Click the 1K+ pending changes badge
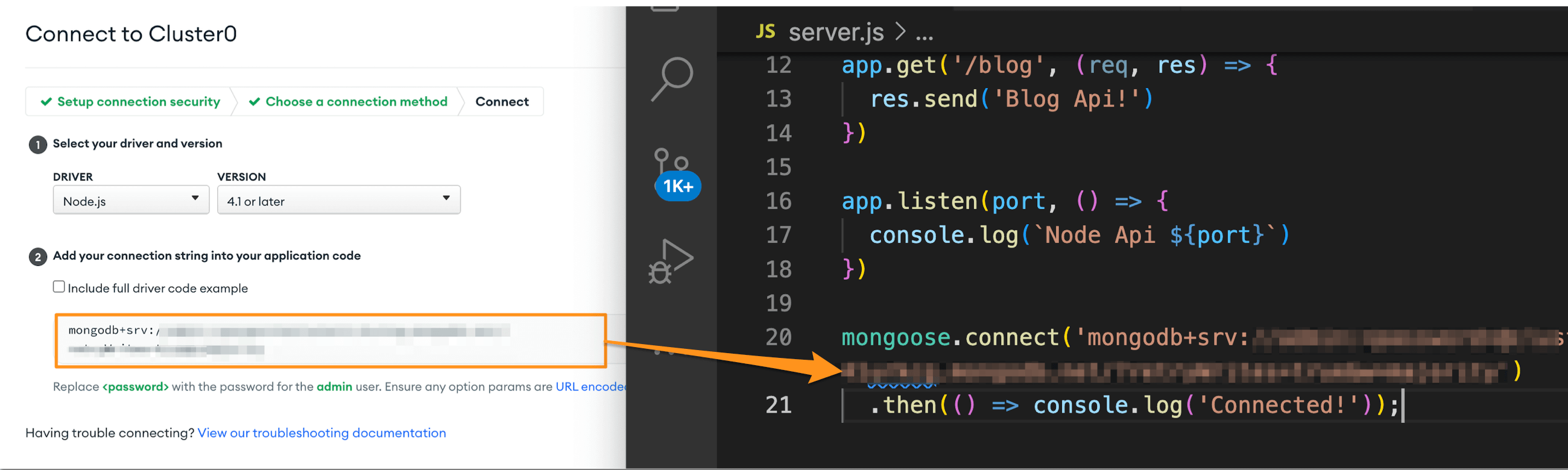The width and height of the screenshot is (1568, 470). coord(678,186)
